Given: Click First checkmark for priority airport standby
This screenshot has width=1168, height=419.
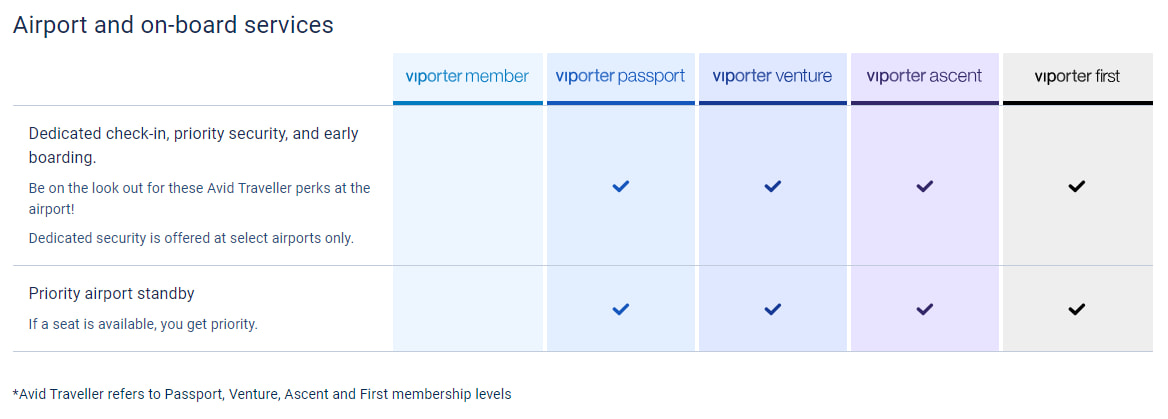Looking at the screenshot, I should point(1076,309).
